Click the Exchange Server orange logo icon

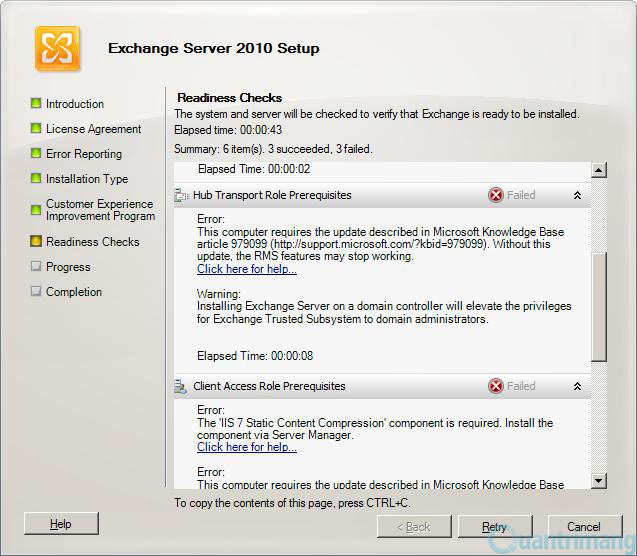(57, 49)
